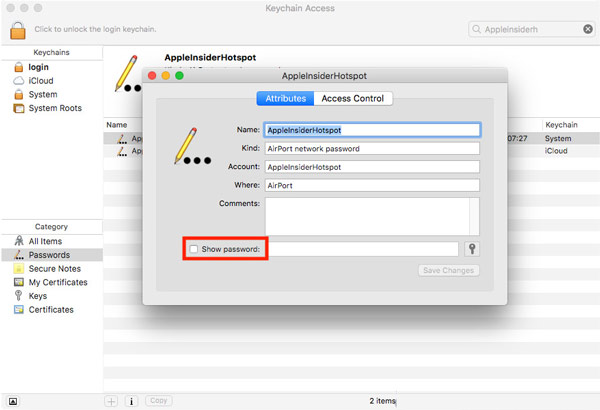
Task: Click the Kind field with AirPort network password
Action: tap(372, 149)
